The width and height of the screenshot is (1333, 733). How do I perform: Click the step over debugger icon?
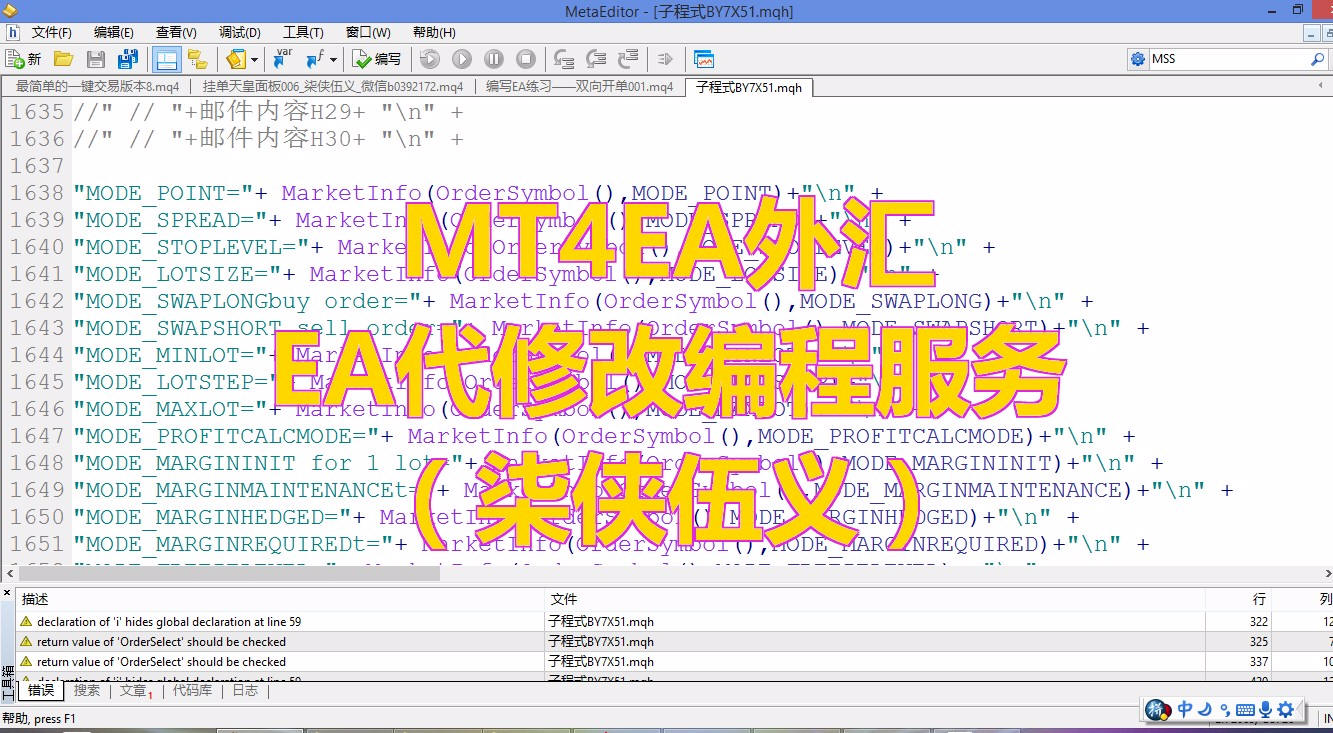coord(596,59)
